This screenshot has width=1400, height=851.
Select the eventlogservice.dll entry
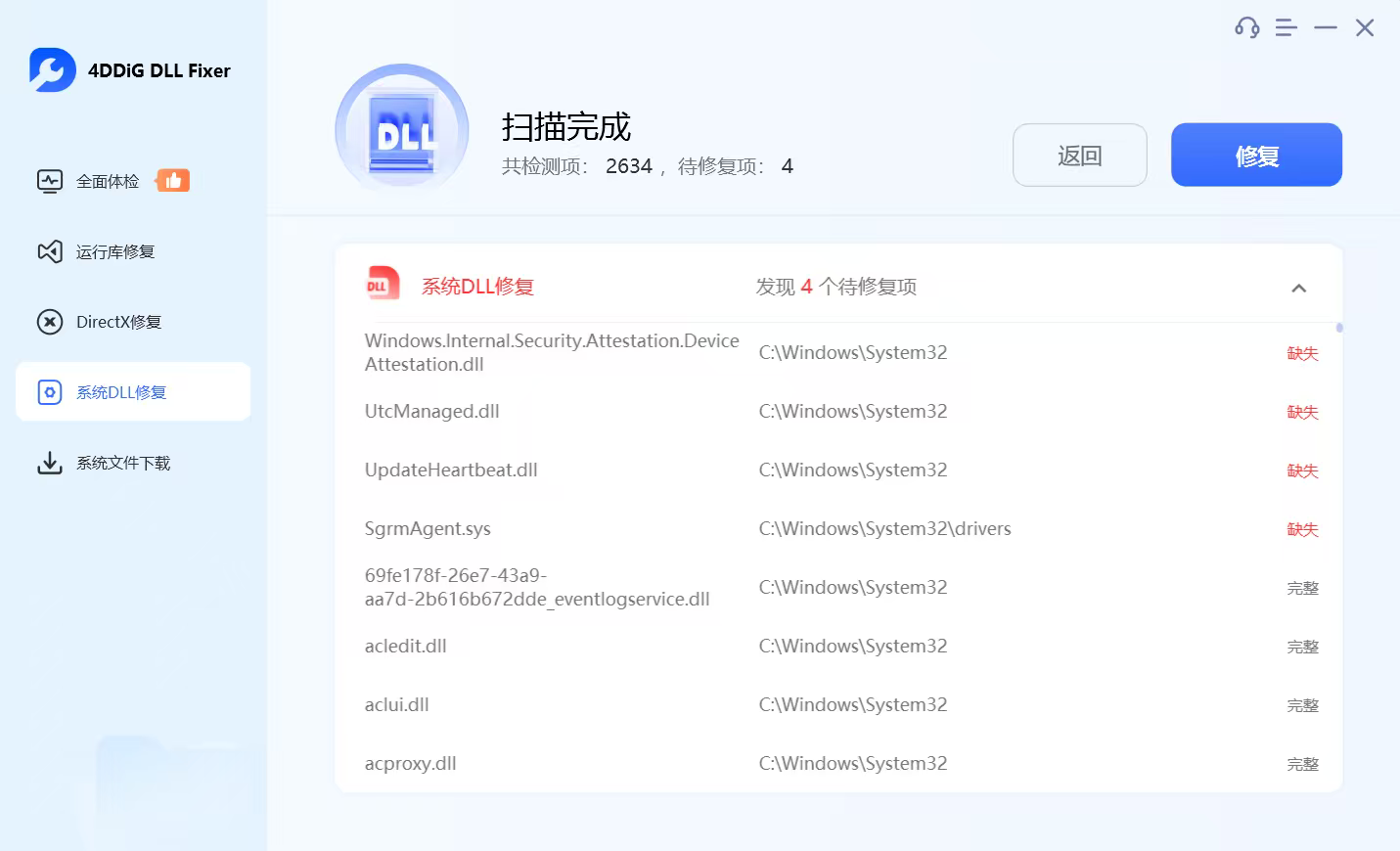[840, 588]
